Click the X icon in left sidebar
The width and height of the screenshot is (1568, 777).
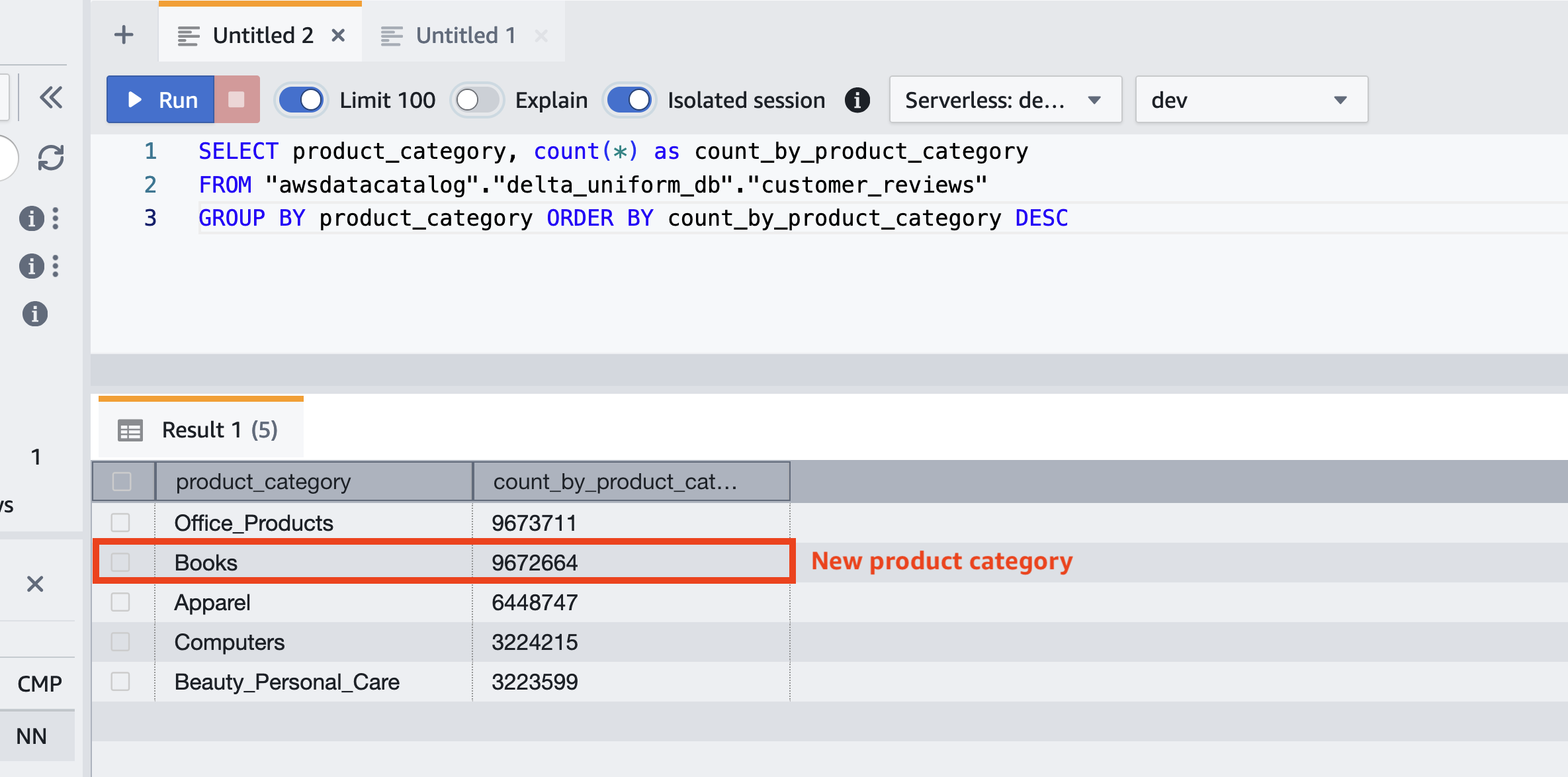tap(35, 584)
